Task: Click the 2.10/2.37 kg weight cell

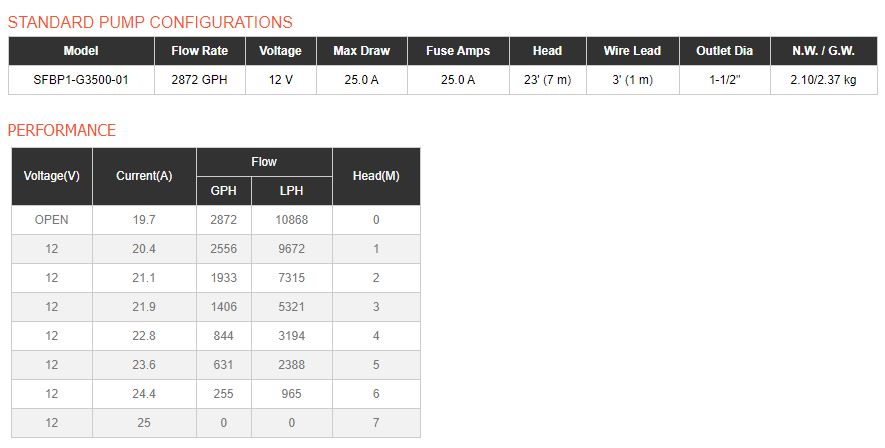Action: click(x=823, y=80)
